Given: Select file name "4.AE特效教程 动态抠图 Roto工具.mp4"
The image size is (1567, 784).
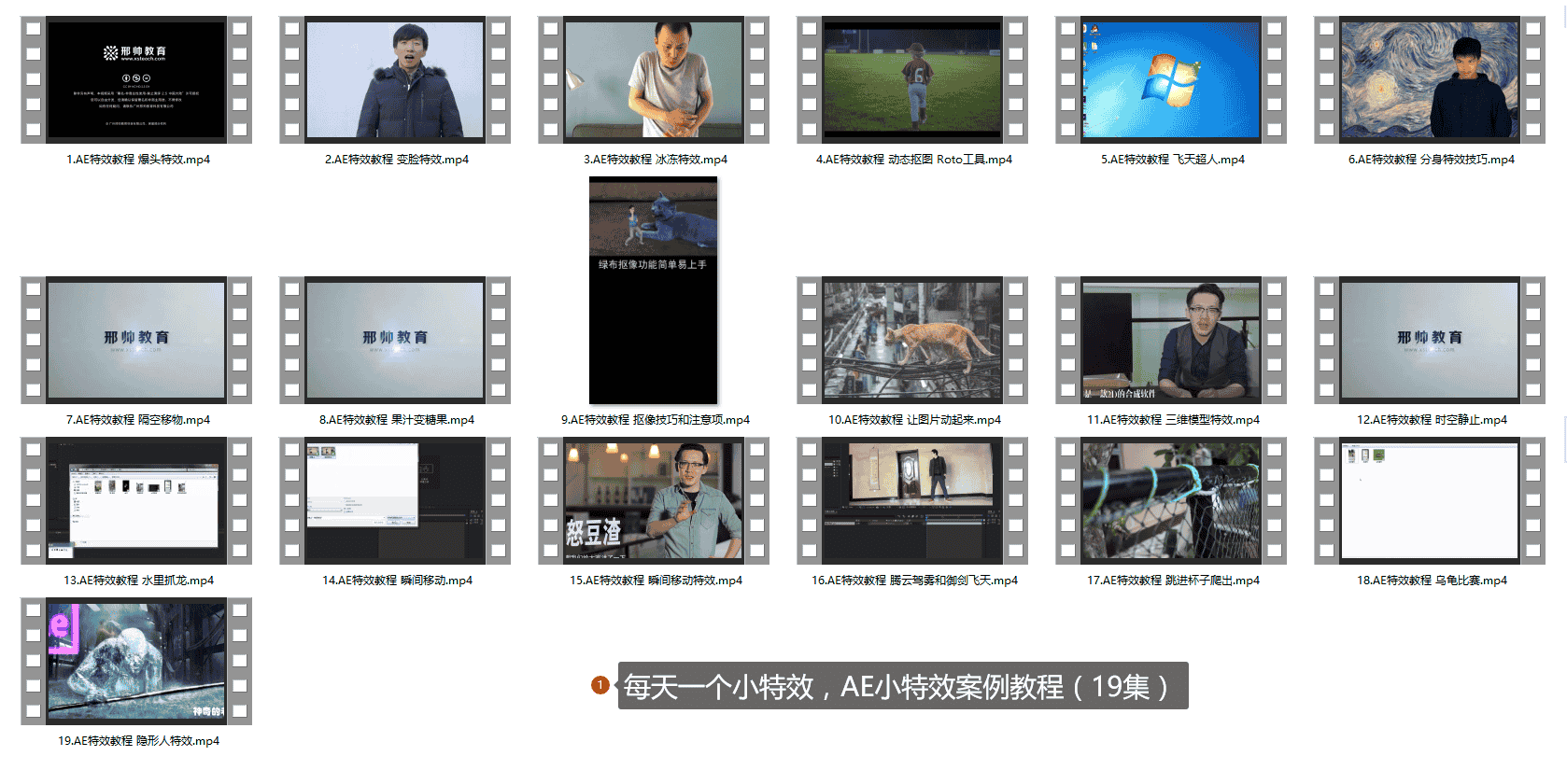Looking at the screenshot, I should (x=914, y=160).
